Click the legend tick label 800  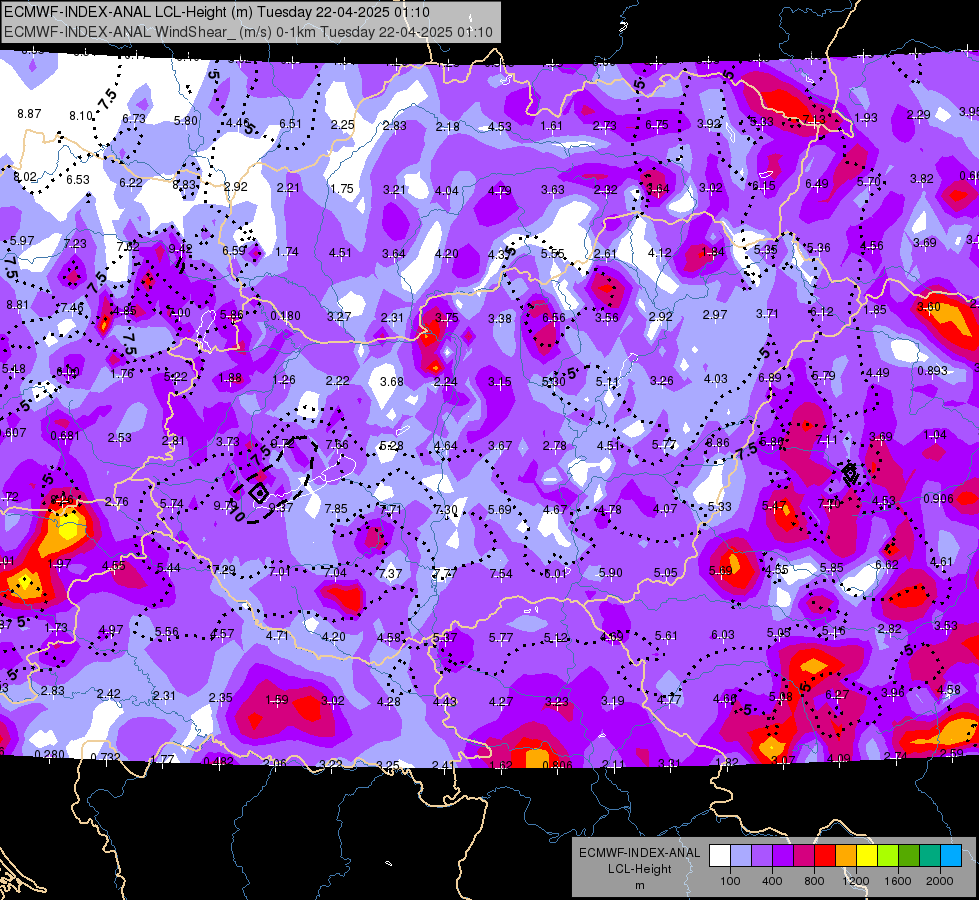(x=814, y=881)
